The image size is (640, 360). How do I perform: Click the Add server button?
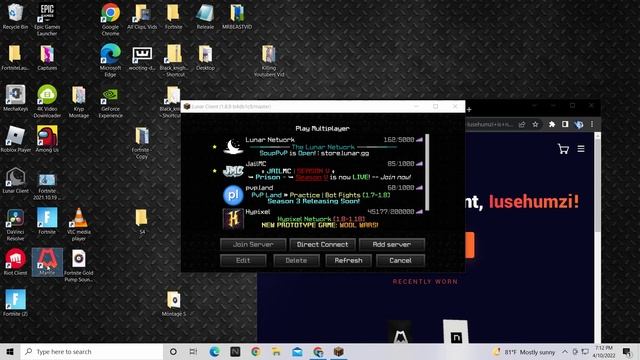[x=392, y=244]
